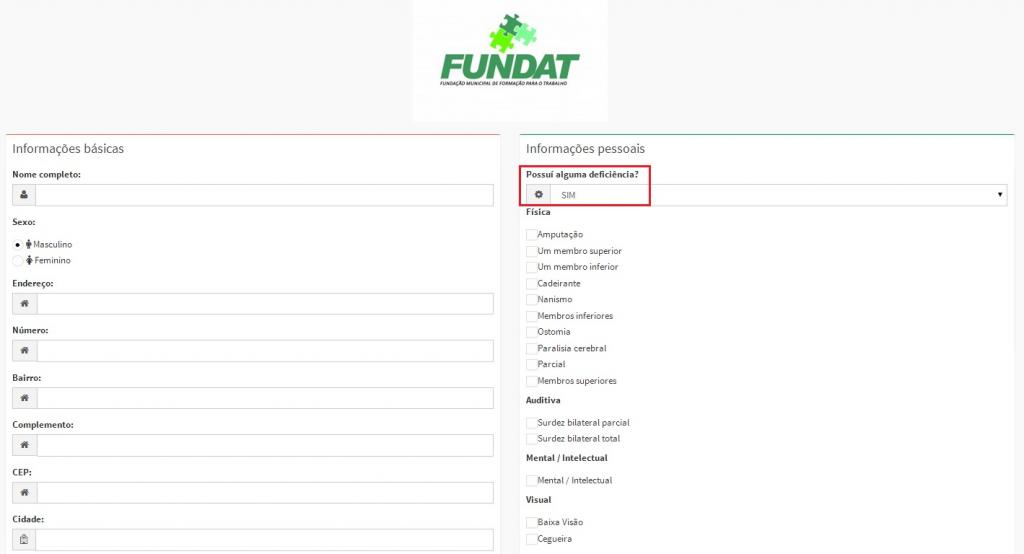Click the home icon beside CEP field
1024x554 pixels.
24,493
